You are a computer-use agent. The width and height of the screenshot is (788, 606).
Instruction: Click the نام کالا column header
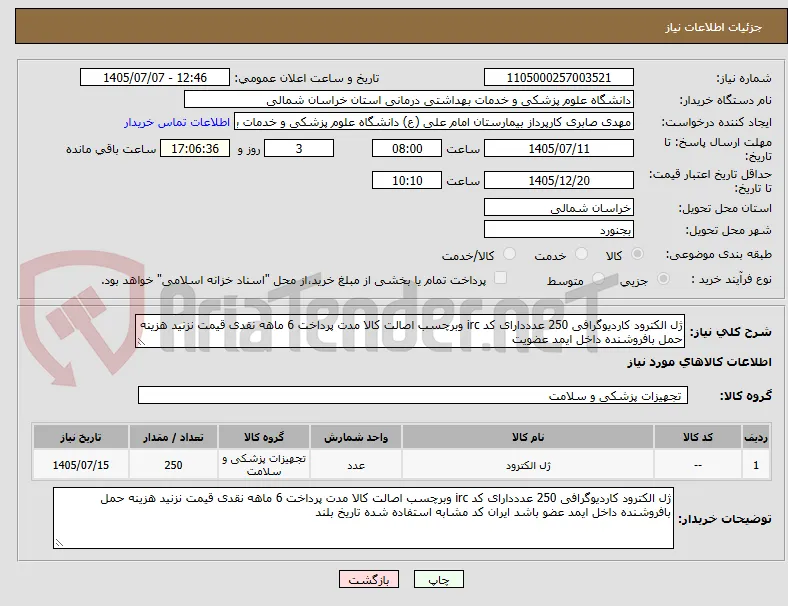coord(528,437)
